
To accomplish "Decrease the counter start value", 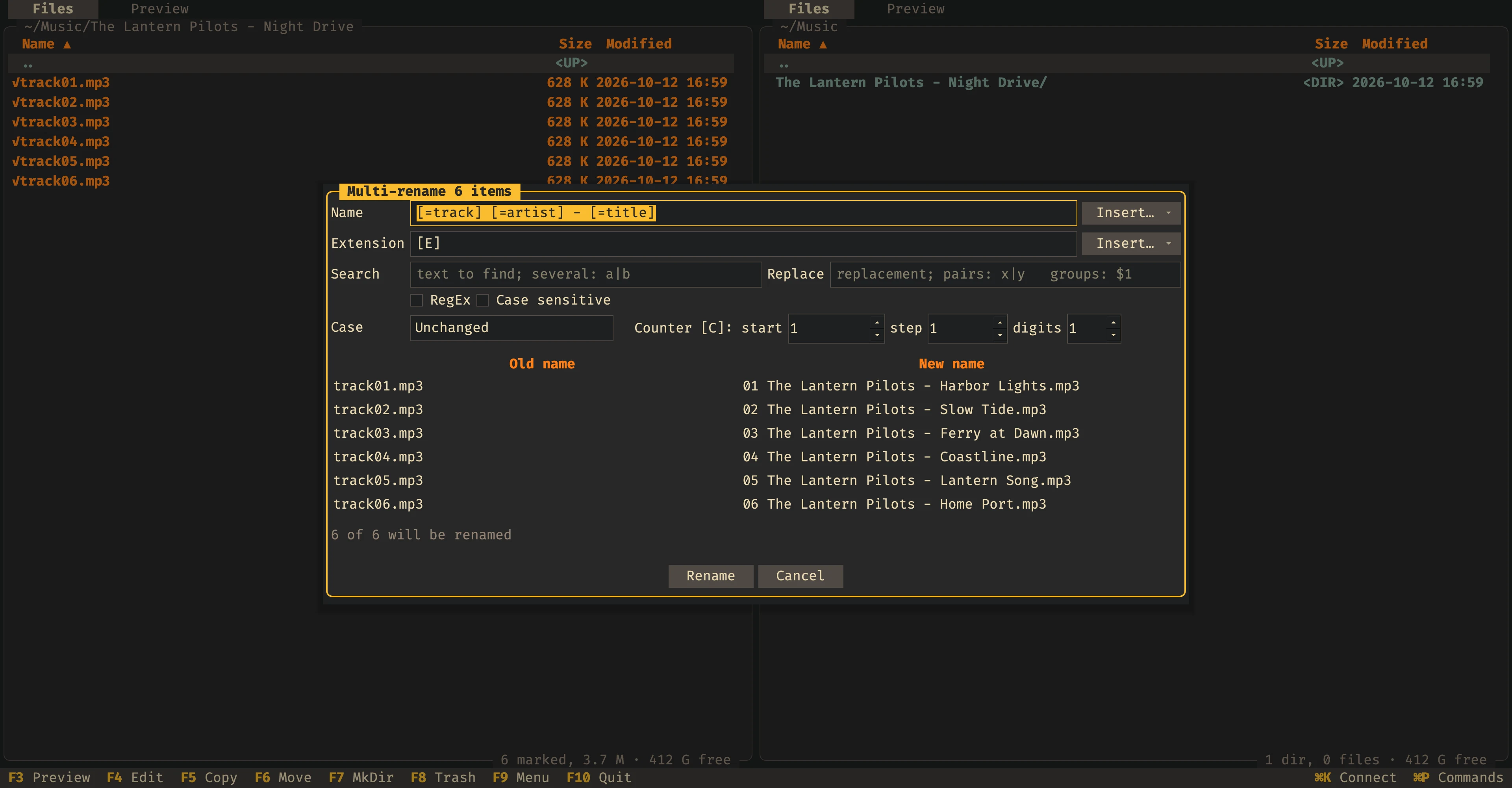I will coord(877,335).
